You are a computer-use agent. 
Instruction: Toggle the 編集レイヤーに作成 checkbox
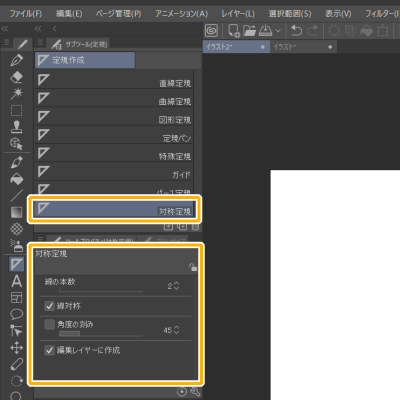click(x=49, y=350)
